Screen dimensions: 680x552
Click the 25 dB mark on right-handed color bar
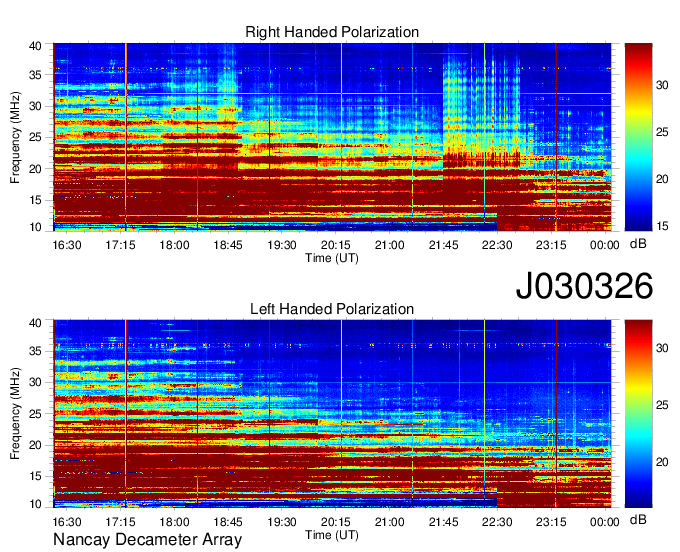click(662, 132)
